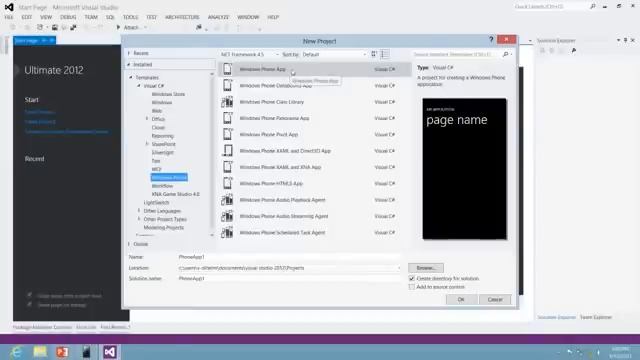
Task: Select the Windows Phone App template icon
Action: 227,69
